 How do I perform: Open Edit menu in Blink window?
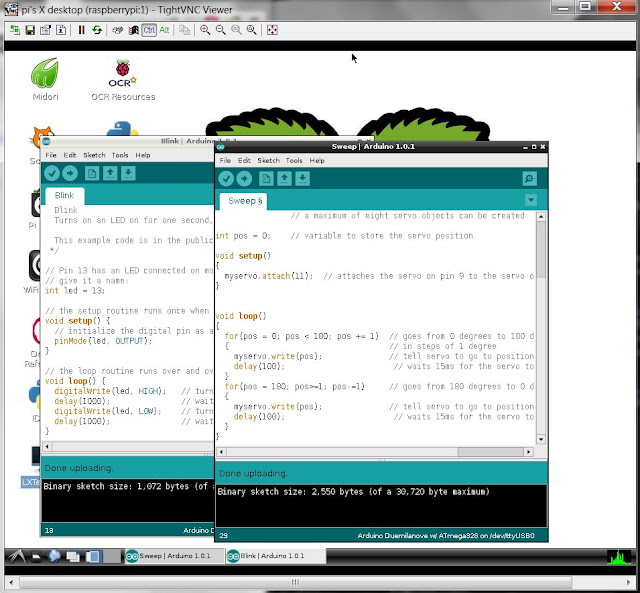pyautogui.click(x=70, y=155)
